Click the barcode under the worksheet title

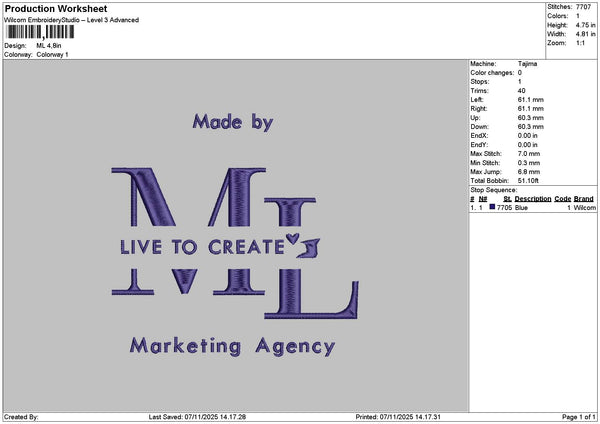40,32
